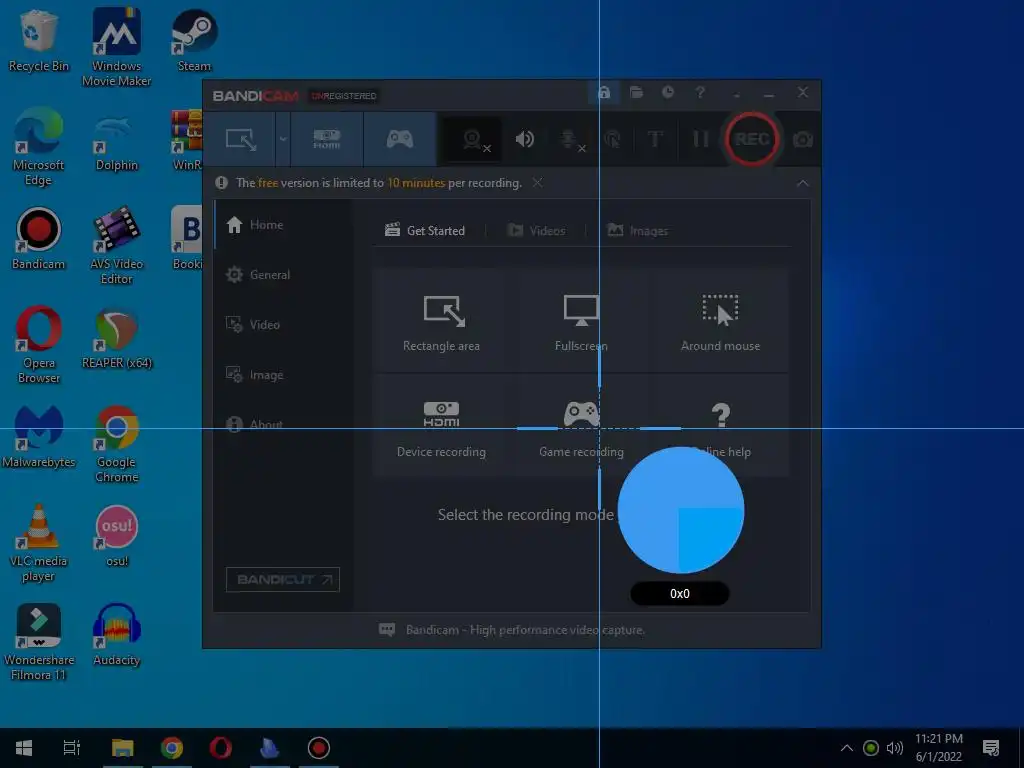Select Windows Movie Maker desktop icon
1024x768 pixels.
(x=116, y=47)
